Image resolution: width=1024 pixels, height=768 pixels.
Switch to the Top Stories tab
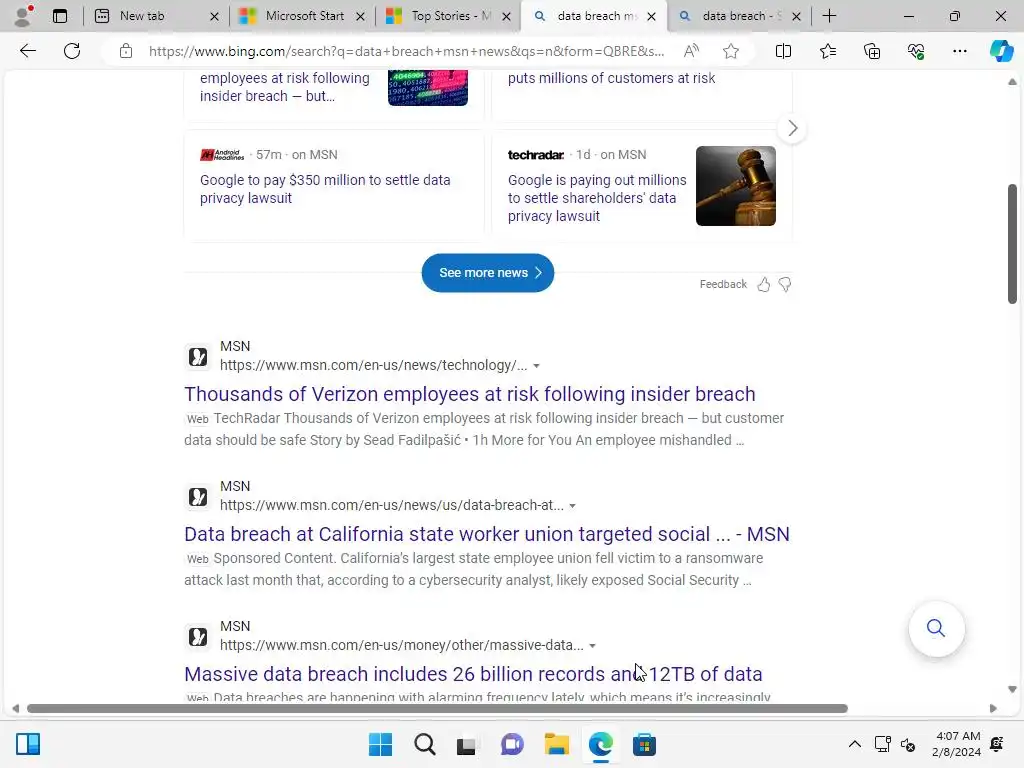(451, 16)
